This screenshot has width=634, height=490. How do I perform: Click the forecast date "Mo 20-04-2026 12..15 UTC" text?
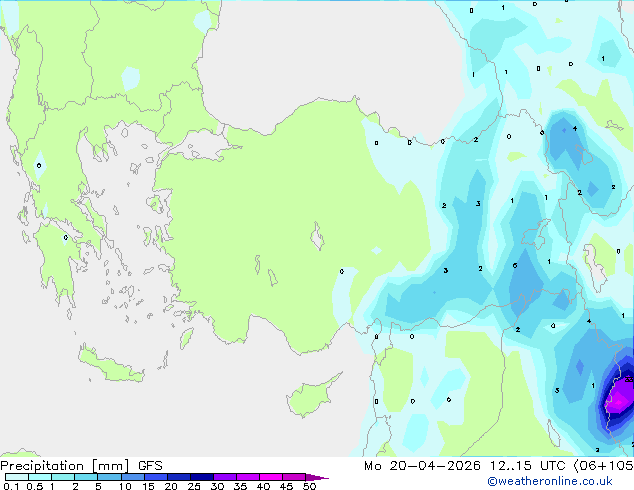pos(465,466)
